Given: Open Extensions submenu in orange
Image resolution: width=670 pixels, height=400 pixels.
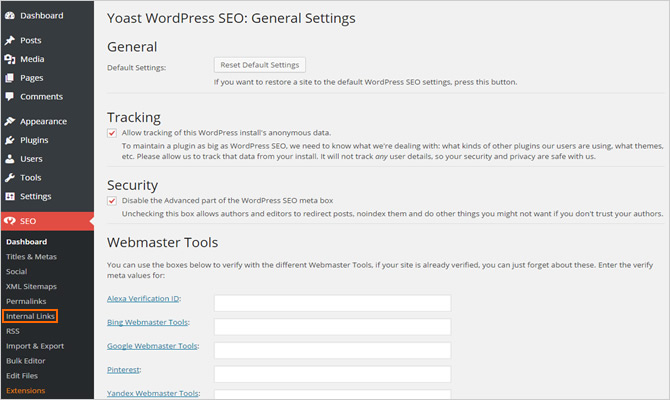Looking at the screenshot, I should 26,391.
